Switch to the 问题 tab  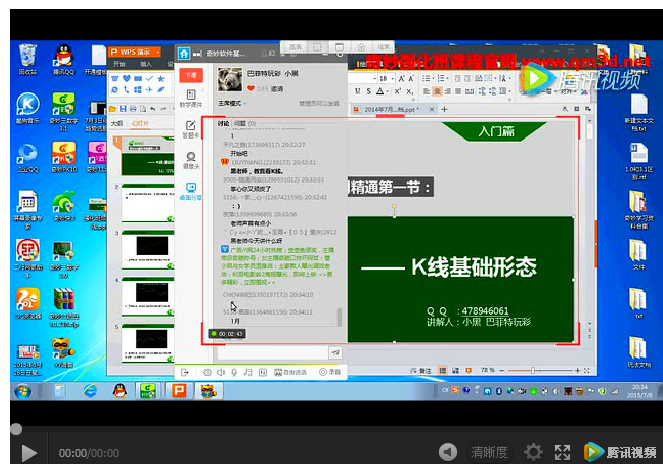(240, 123)
